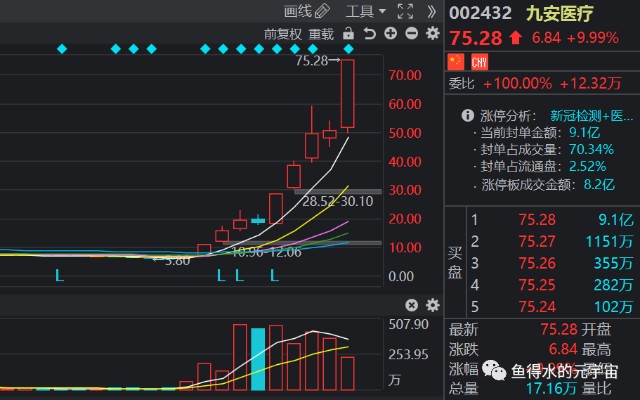Zoom in with the plus icon
This screenshot has width=640, height=400.
click(391, 33)
